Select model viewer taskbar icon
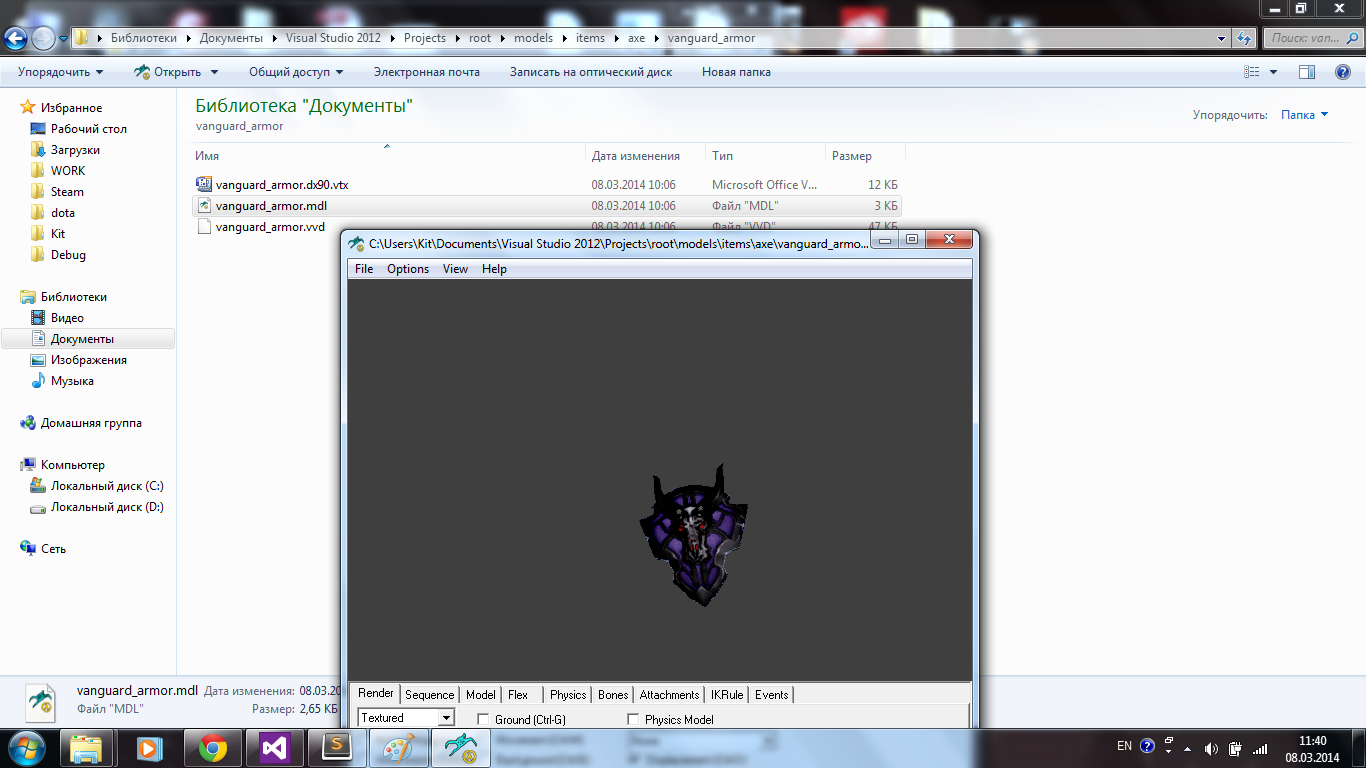 pyautogui.click(x=461, y=748)
